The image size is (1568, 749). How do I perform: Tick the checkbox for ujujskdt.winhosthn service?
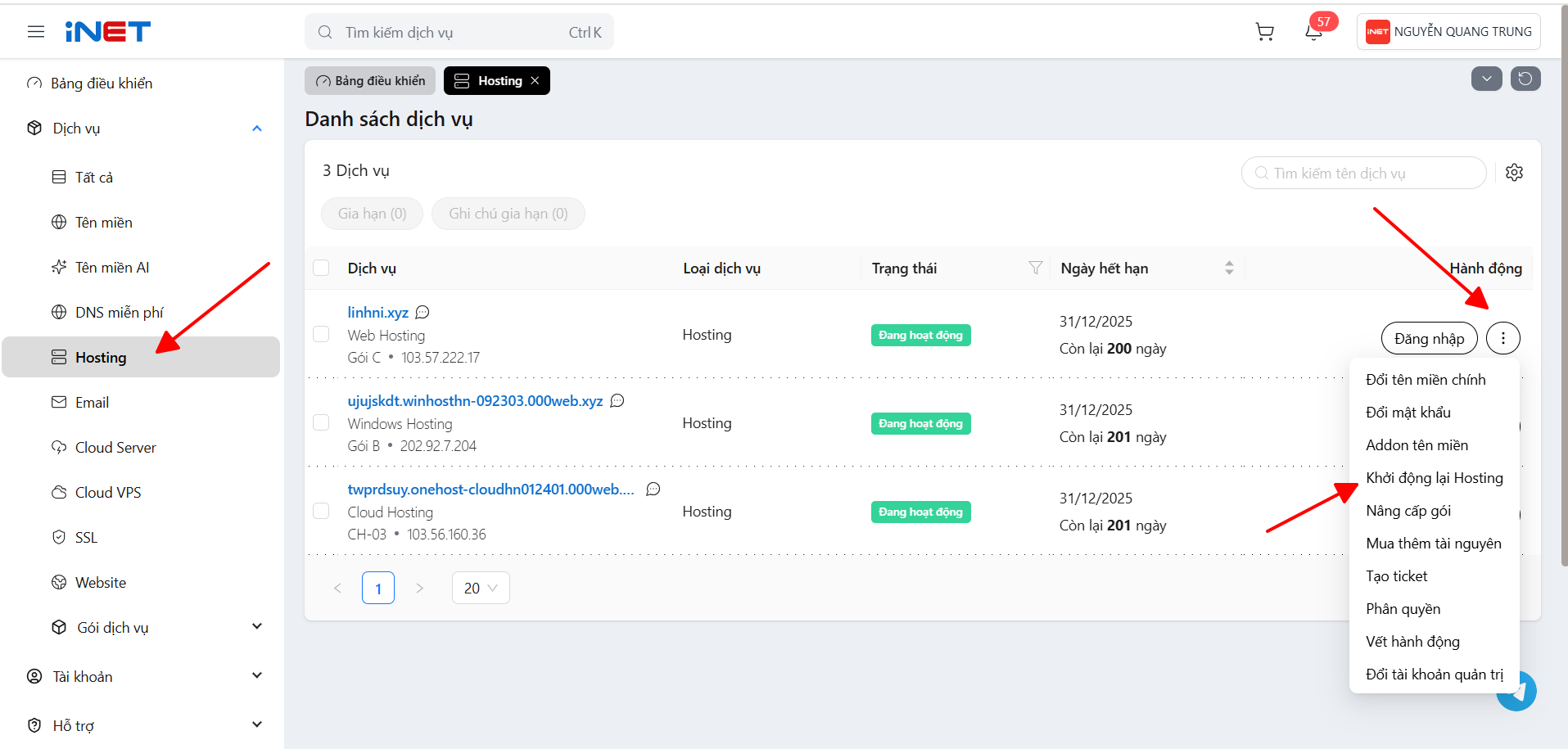point(321,422)
